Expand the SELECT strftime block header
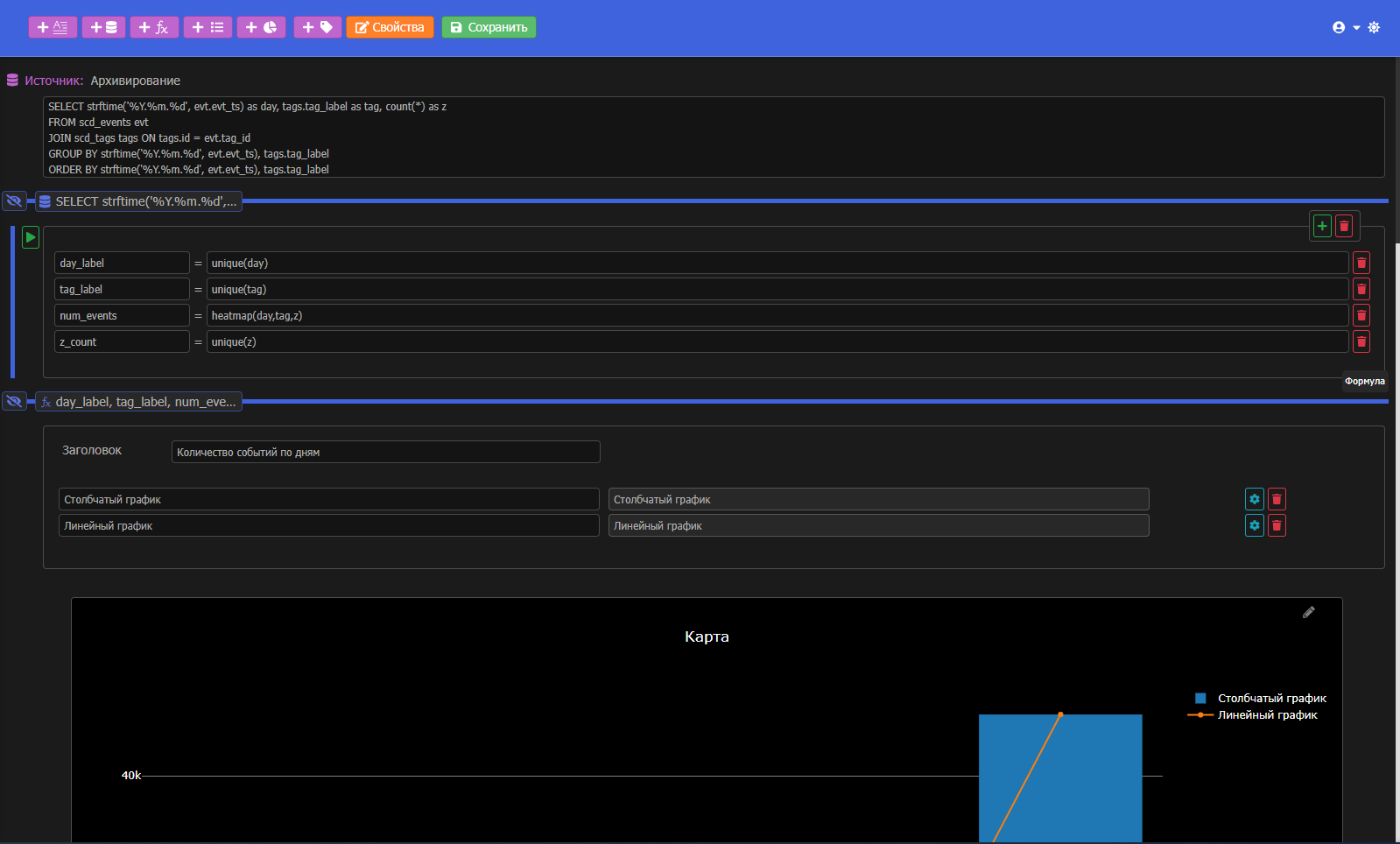This screenshot has height=844, width=1400. click(x=138, y=201)
